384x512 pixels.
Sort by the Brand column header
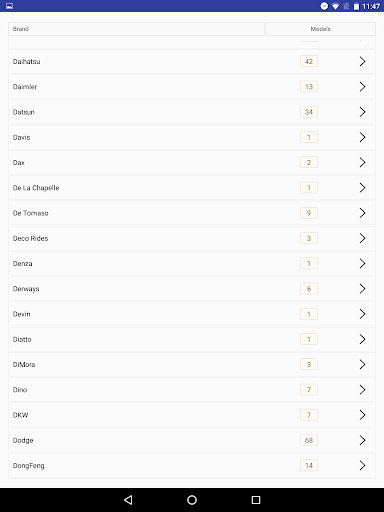coord(136,29)
